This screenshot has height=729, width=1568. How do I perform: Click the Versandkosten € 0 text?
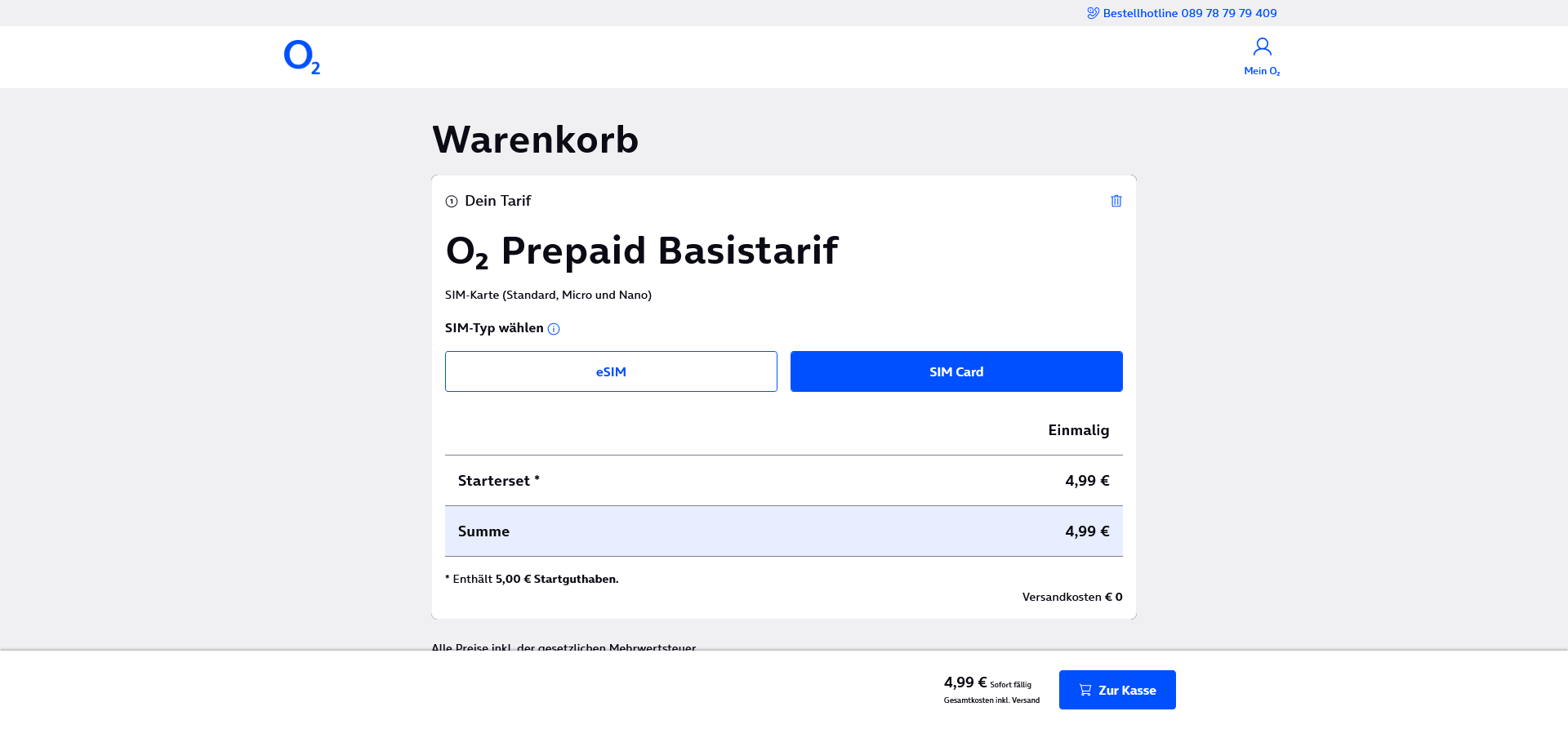(x=1072, y=597)
